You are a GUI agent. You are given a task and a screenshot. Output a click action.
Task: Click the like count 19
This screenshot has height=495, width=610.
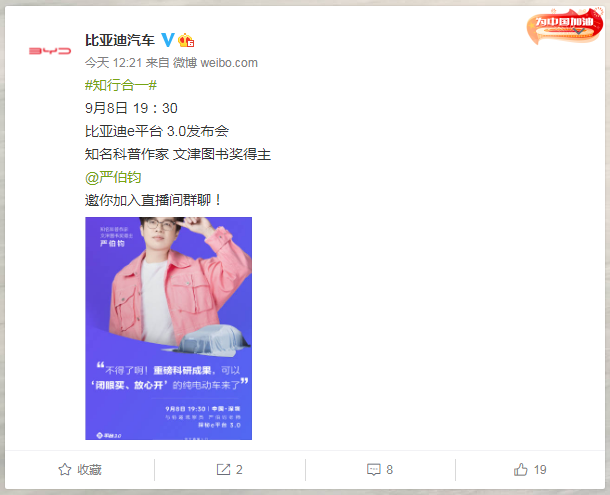tap(540, 470)
